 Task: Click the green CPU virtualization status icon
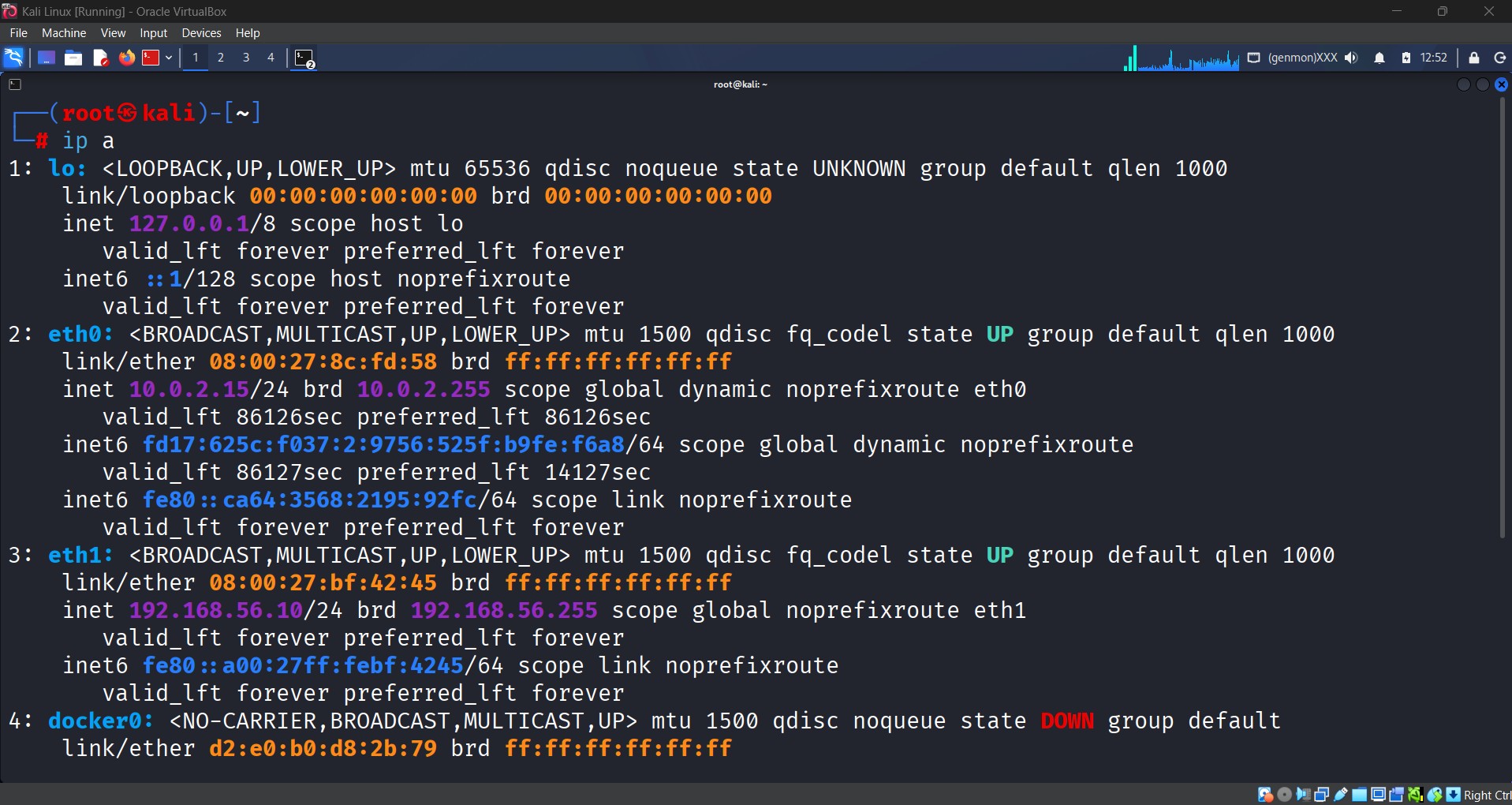point(1416,795)
